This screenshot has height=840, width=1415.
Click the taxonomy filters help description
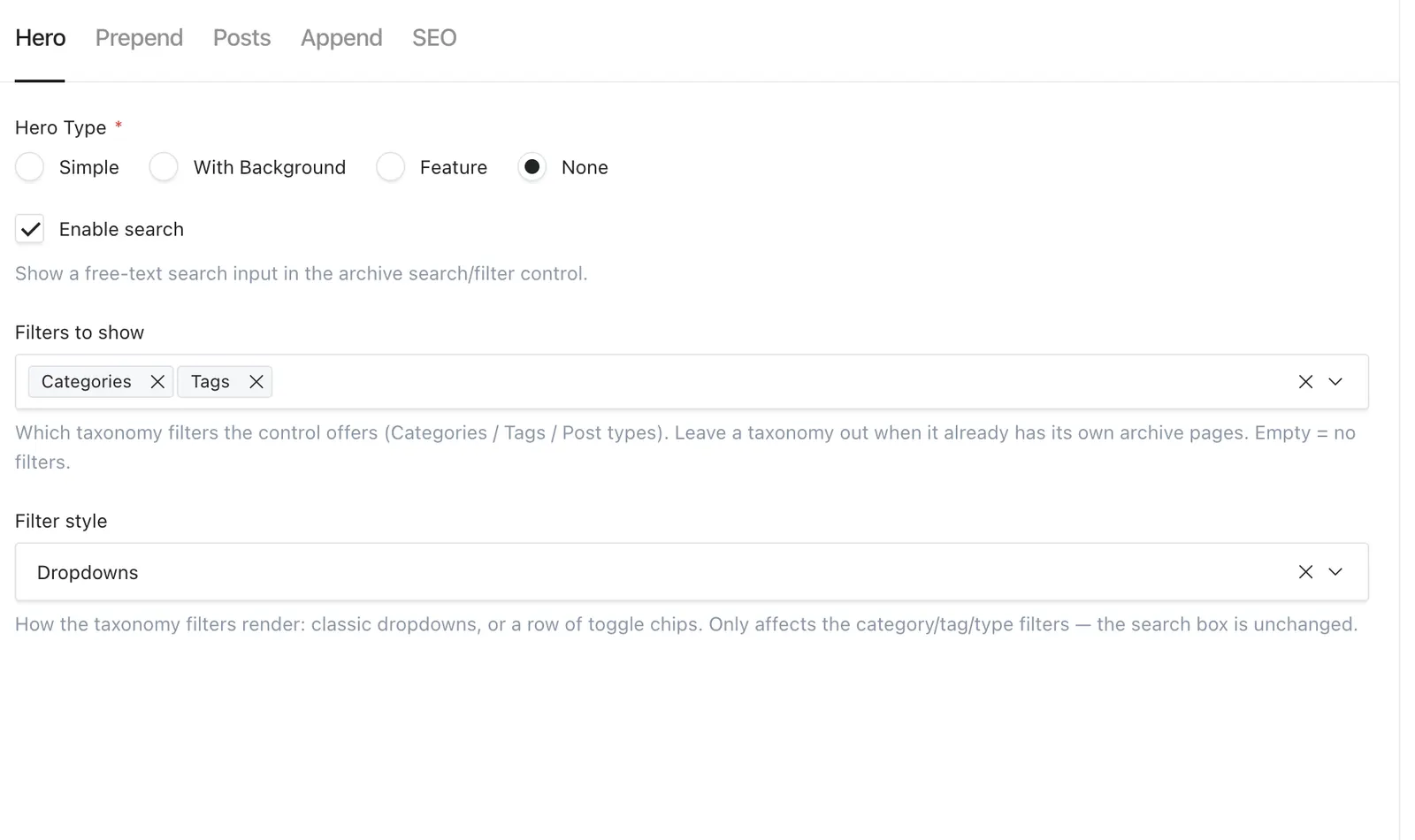pos(685,447)
